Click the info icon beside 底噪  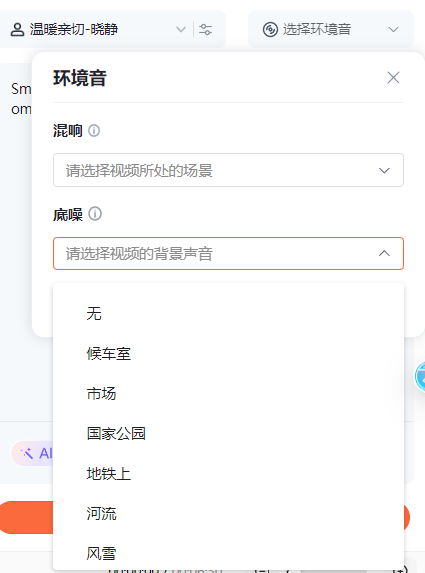[x=95, y=214]
